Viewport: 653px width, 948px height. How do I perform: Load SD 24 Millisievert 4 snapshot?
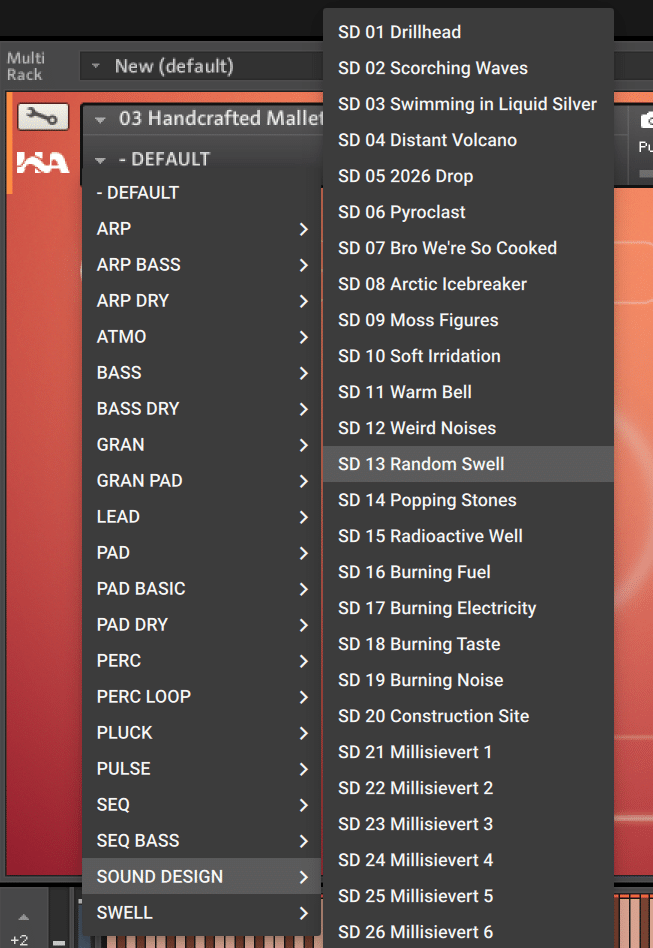[469, 860]
